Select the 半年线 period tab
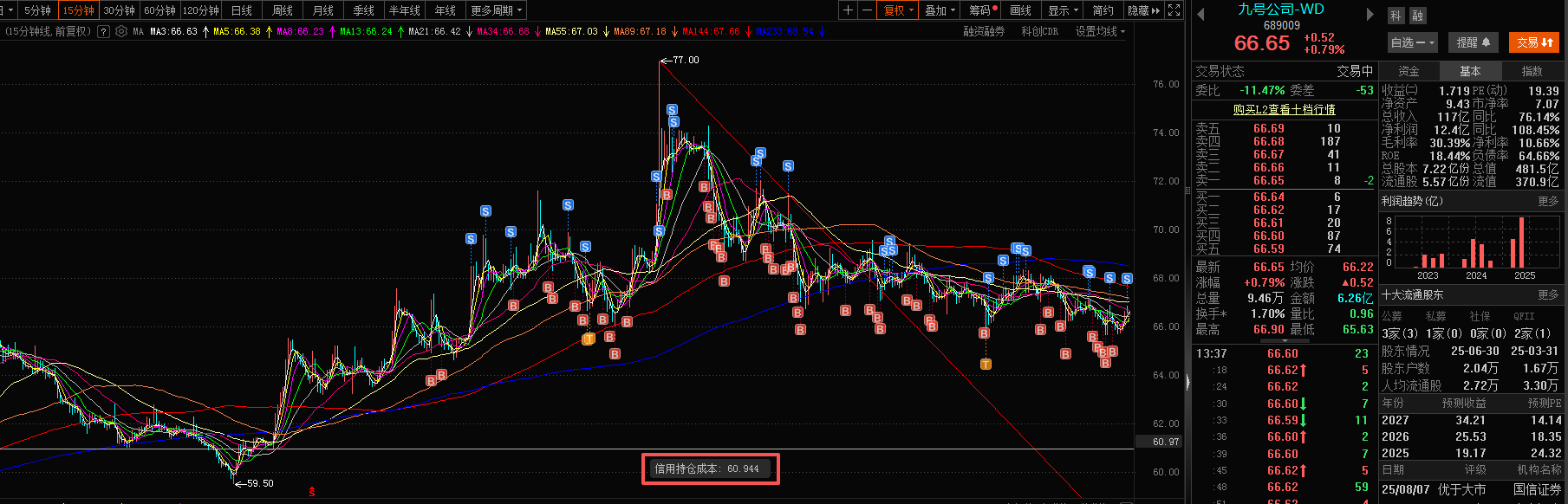Viewport: 1568px width, 504px height. tap(404, 10)
